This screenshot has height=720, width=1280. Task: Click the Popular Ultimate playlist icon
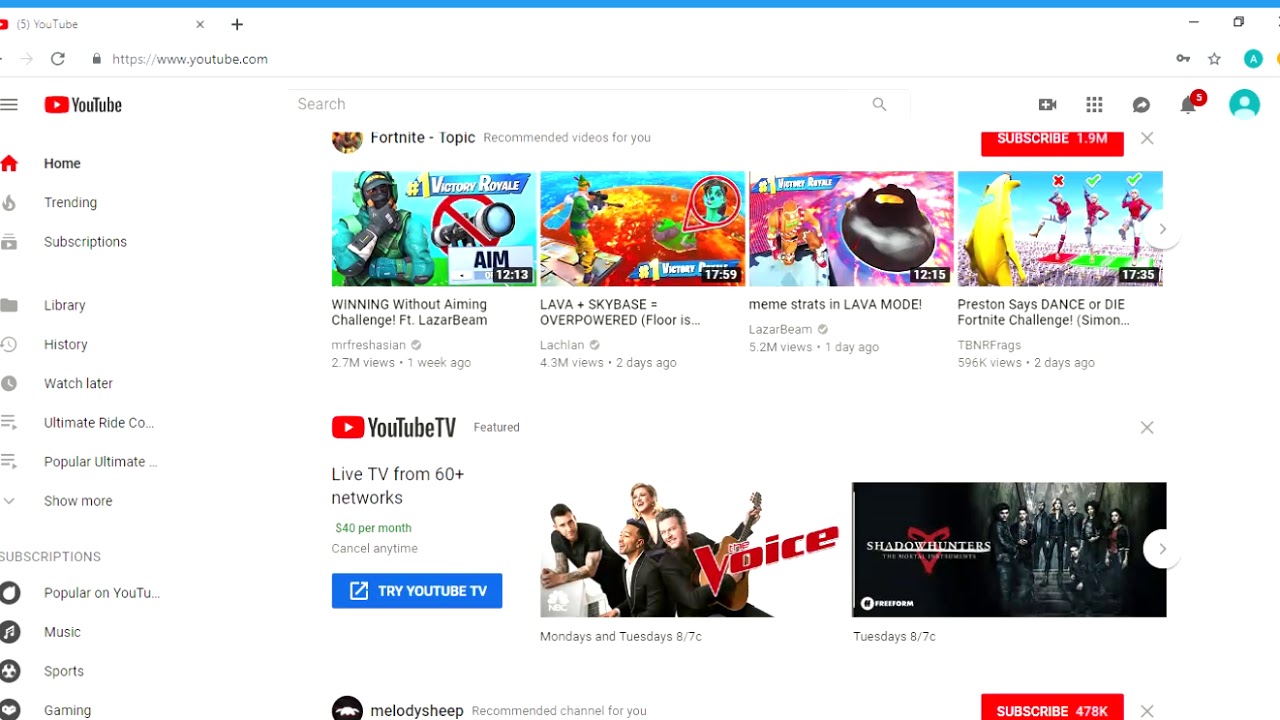click(9, 461)
